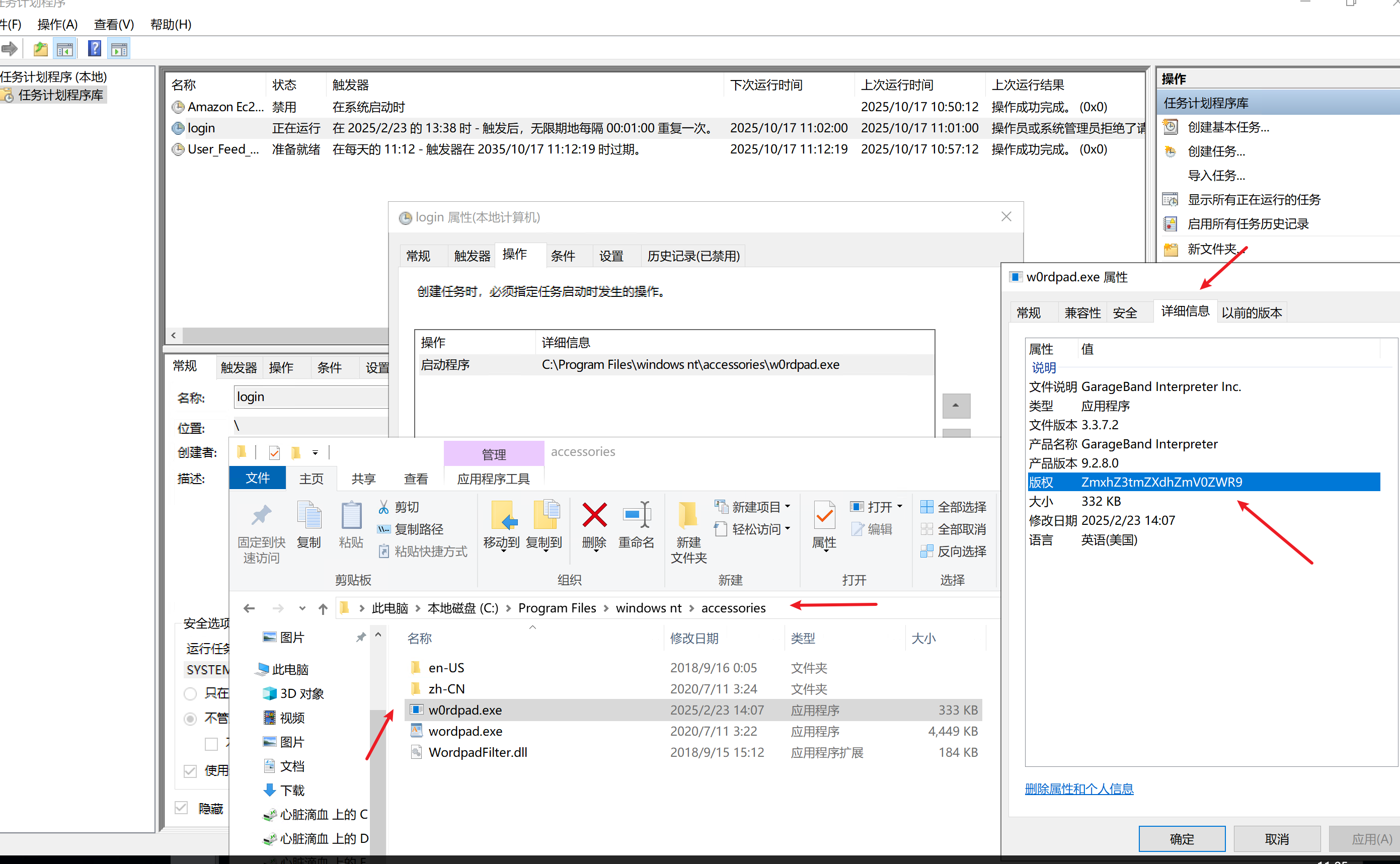
Task: Click the OK (确定) button
Action: (1181, 838)
